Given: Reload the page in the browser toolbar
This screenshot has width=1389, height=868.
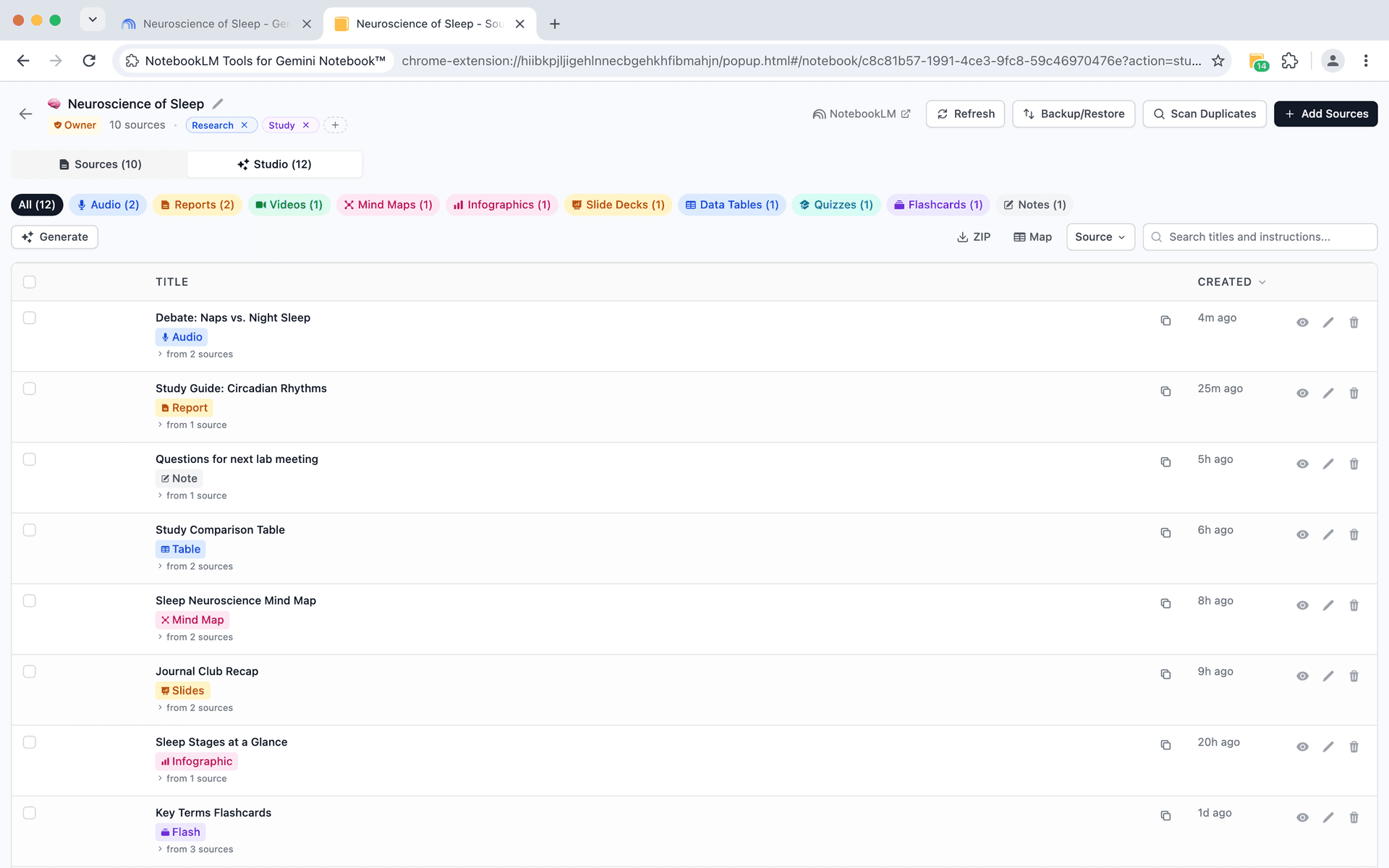Looking at the screenshot, I should pos(89,61).
